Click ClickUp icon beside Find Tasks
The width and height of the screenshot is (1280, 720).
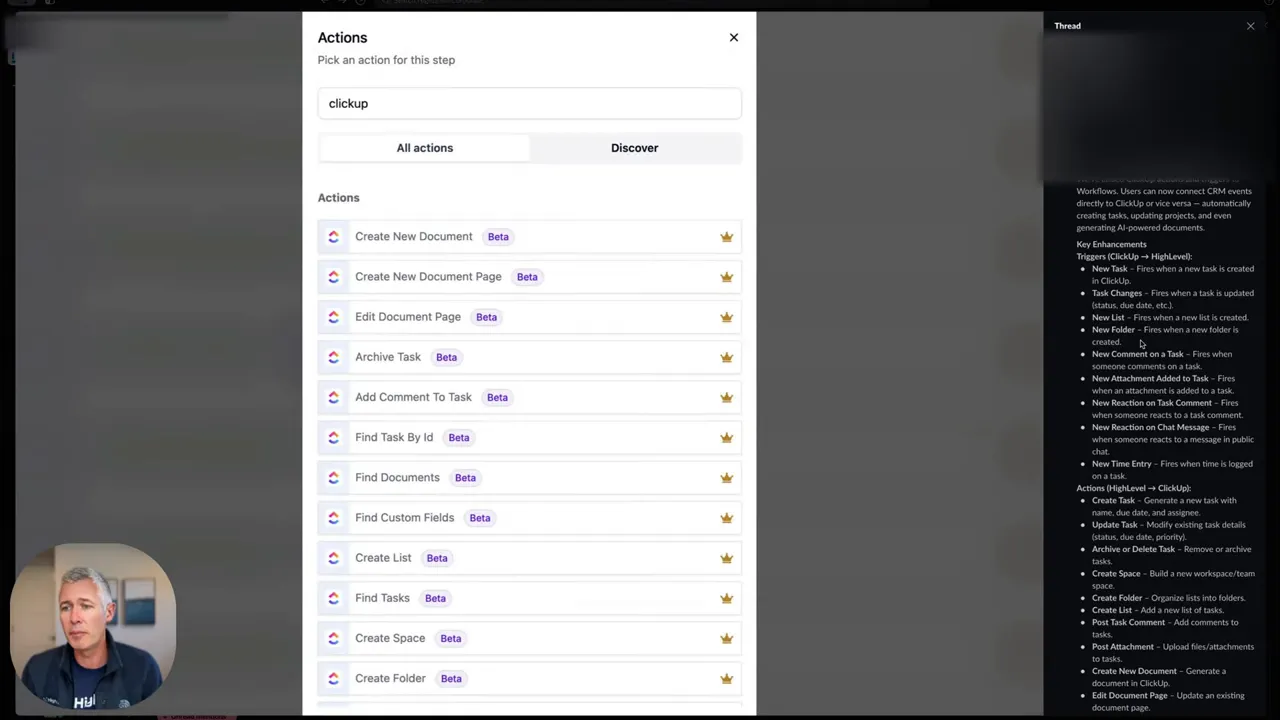click(x=333, y=598)
